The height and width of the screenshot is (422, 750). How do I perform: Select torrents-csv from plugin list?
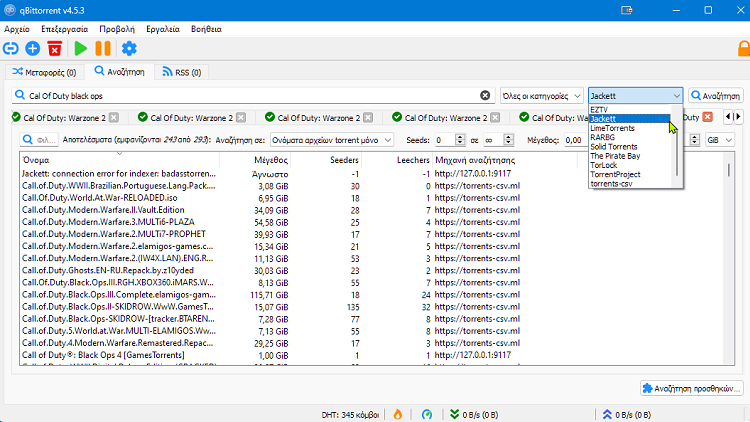(x=632, y=183)
